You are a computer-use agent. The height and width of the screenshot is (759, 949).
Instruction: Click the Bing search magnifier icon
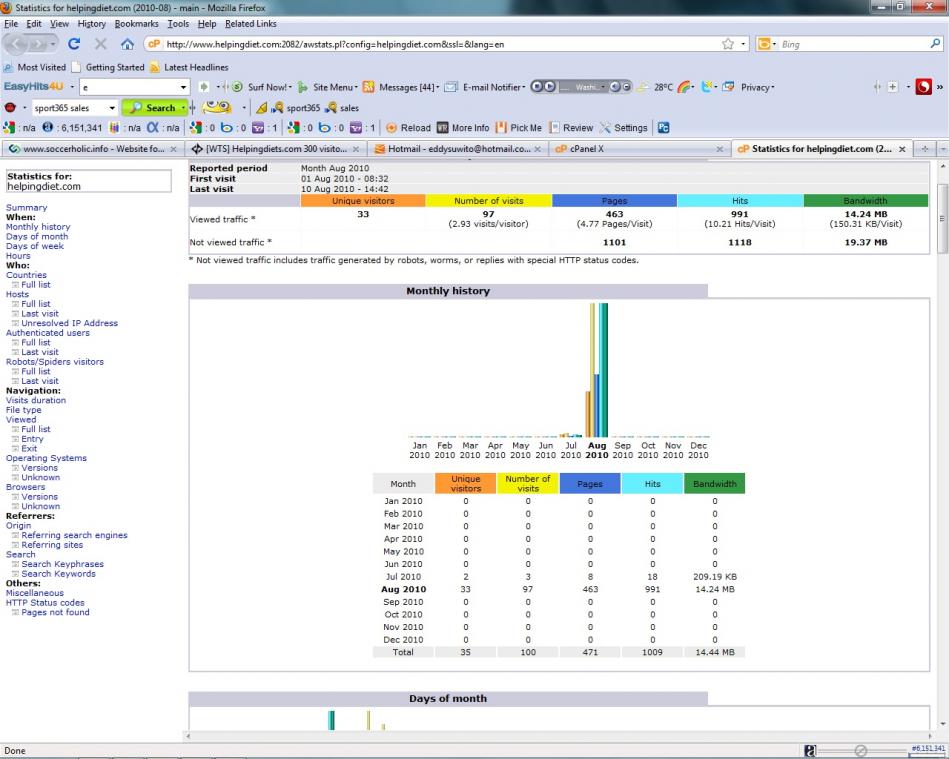click(935, 44)
